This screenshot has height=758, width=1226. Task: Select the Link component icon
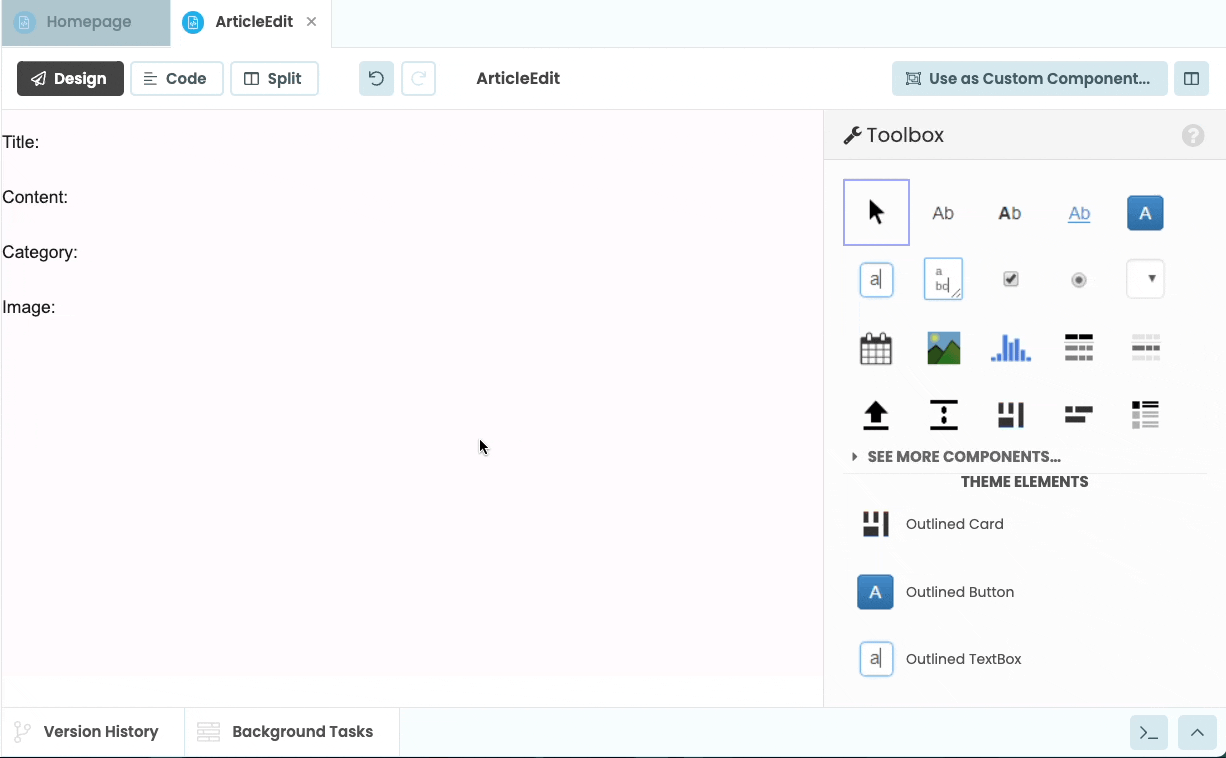(1078, 213)
